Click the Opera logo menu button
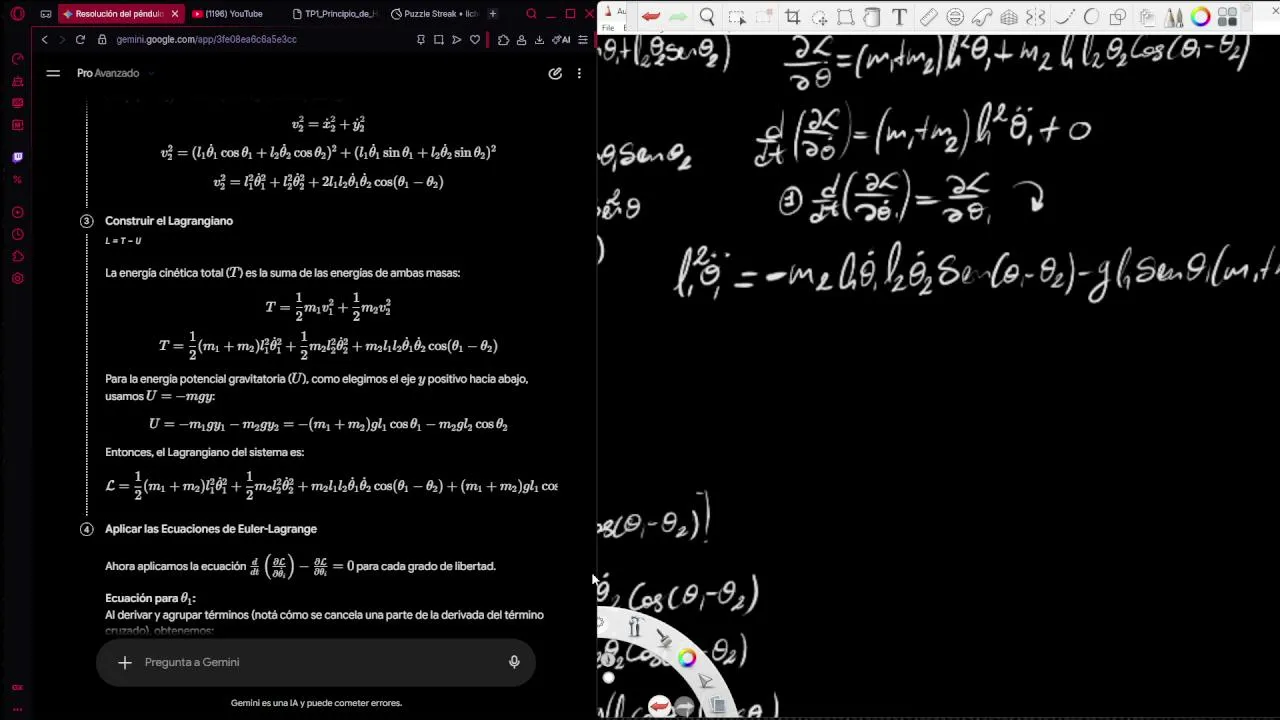1280x720 pixels. point(17,14)
